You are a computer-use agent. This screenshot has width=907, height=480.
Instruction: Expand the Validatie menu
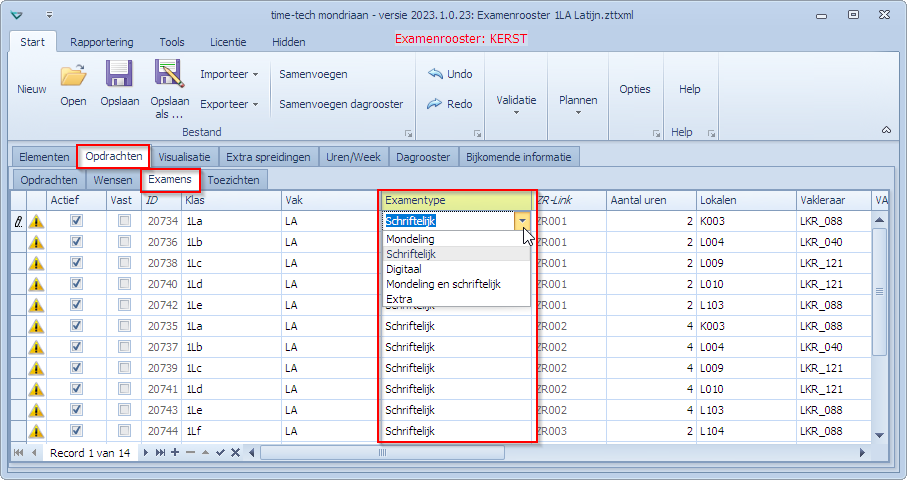(516, 104)
